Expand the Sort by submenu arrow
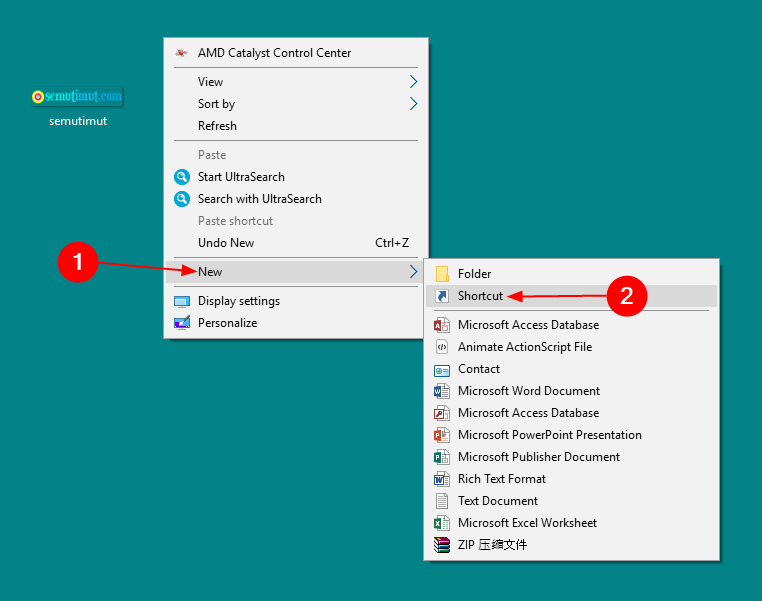 [413, 103]
